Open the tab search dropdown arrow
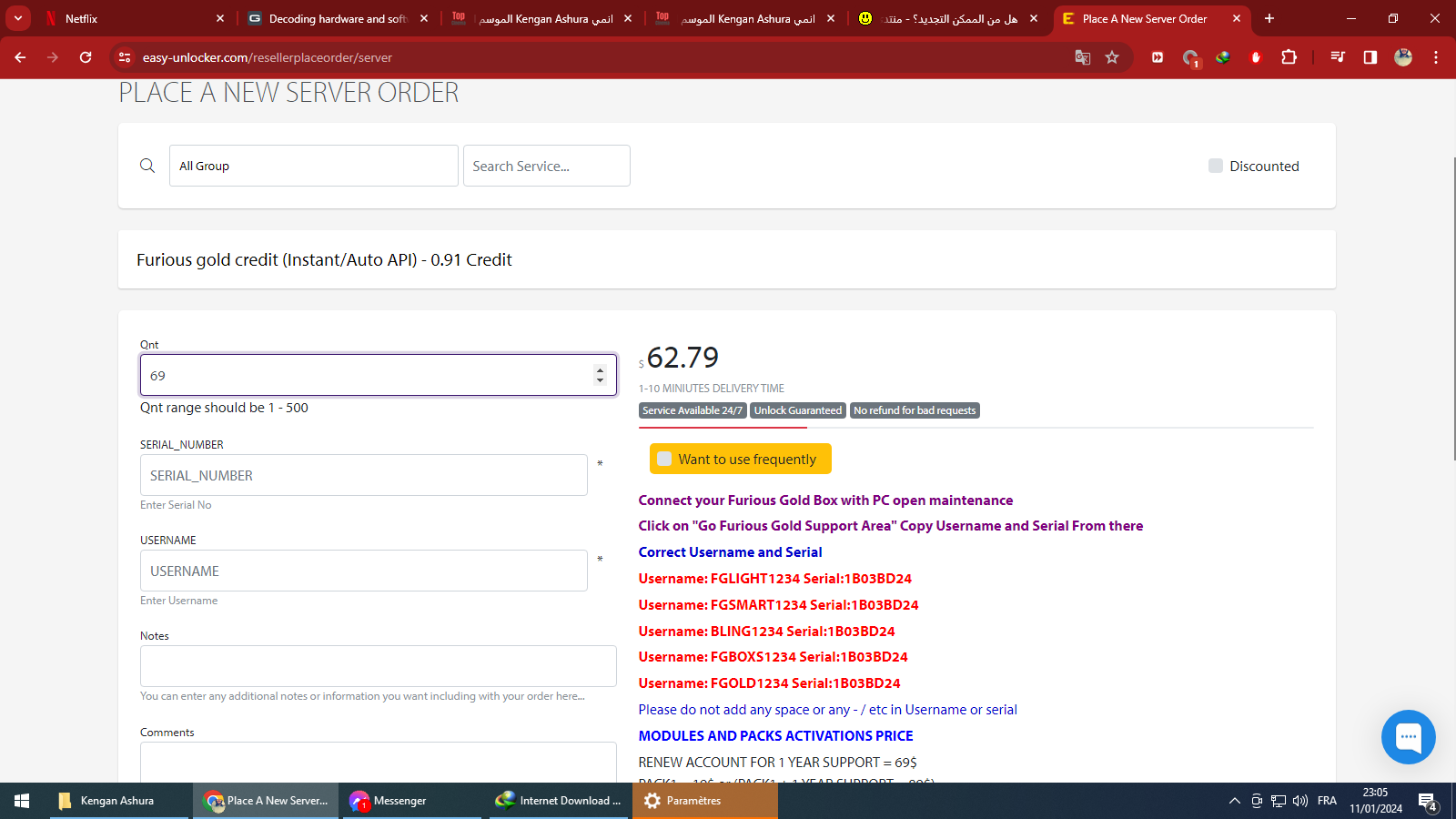Image resolution: width=1456 pixels, height=819 pixels. click(x=18, y=18)
